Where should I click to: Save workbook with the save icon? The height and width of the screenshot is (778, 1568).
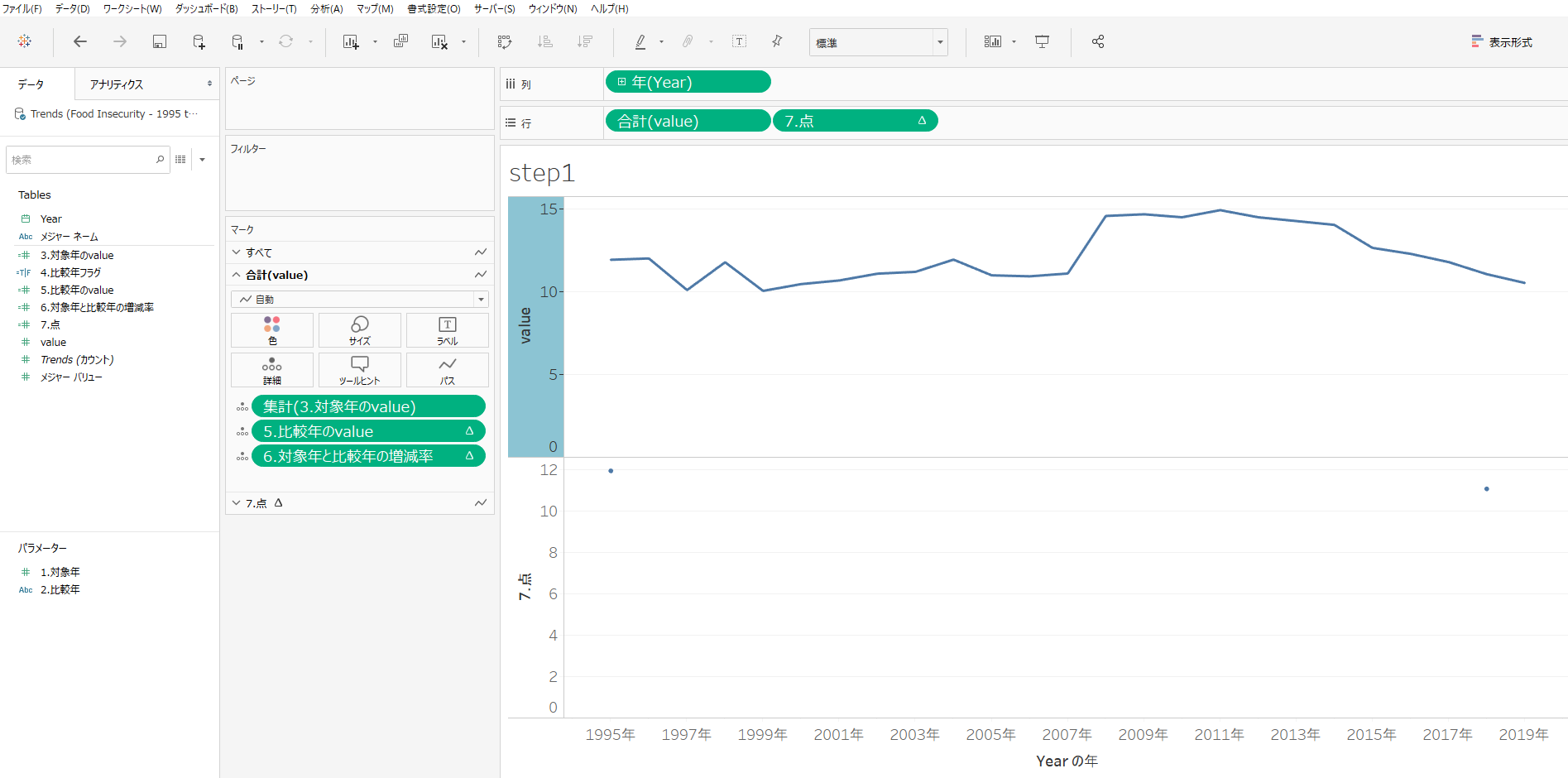[x=160, y=41]
